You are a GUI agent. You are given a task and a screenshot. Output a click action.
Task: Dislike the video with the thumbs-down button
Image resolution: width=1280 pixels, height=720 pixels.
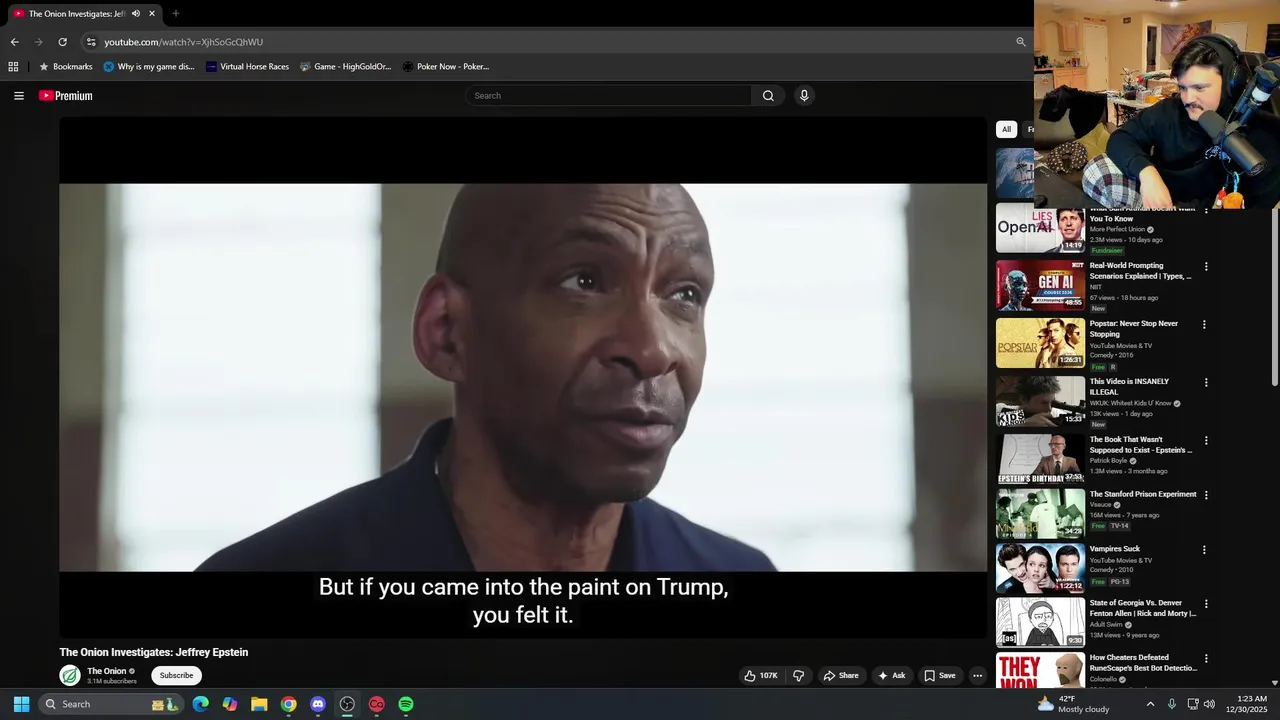click(x=798, y=676)
